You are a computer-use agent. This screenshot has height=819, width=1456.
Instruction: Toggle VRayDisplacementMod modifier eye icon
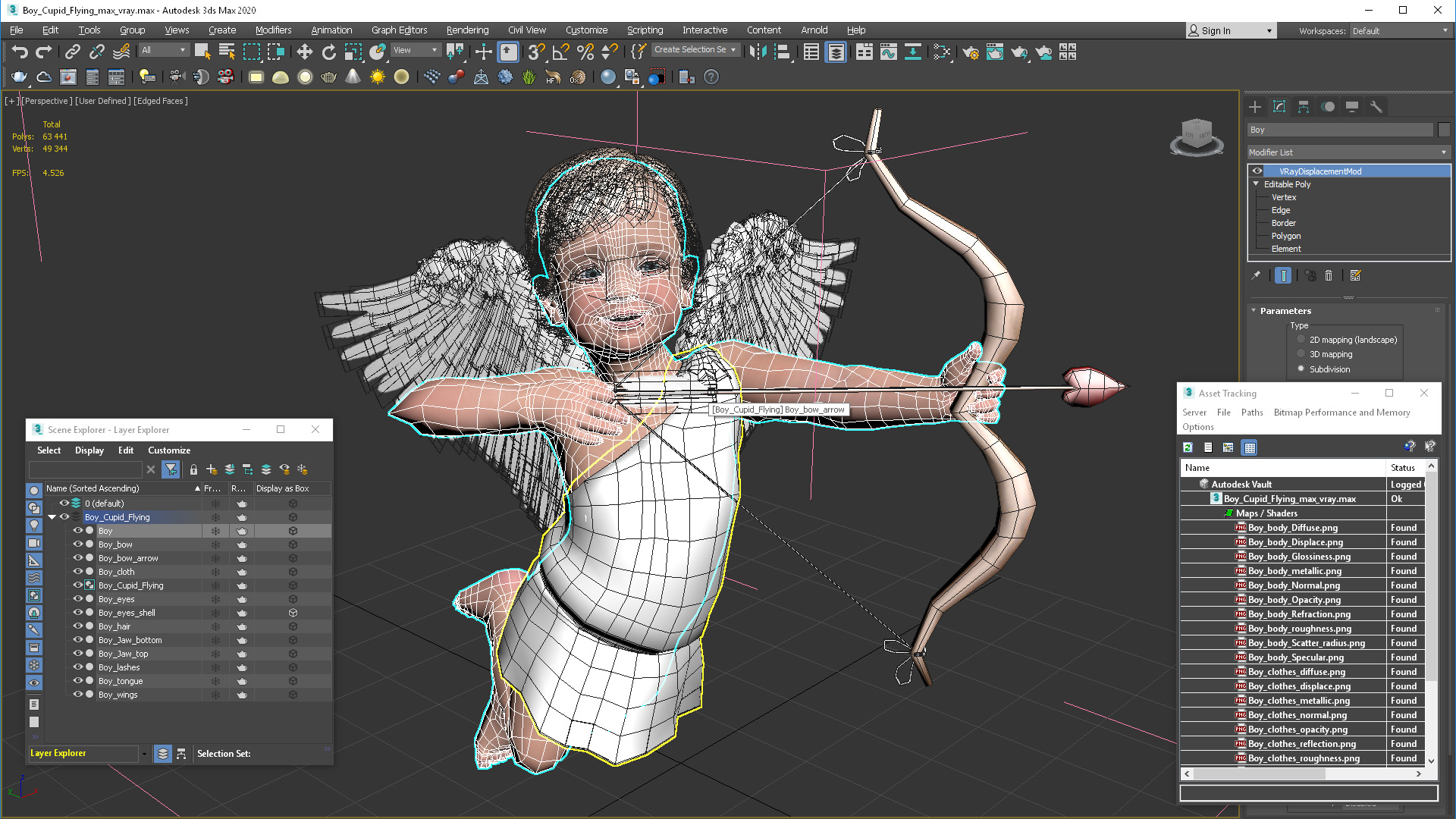1257,171
